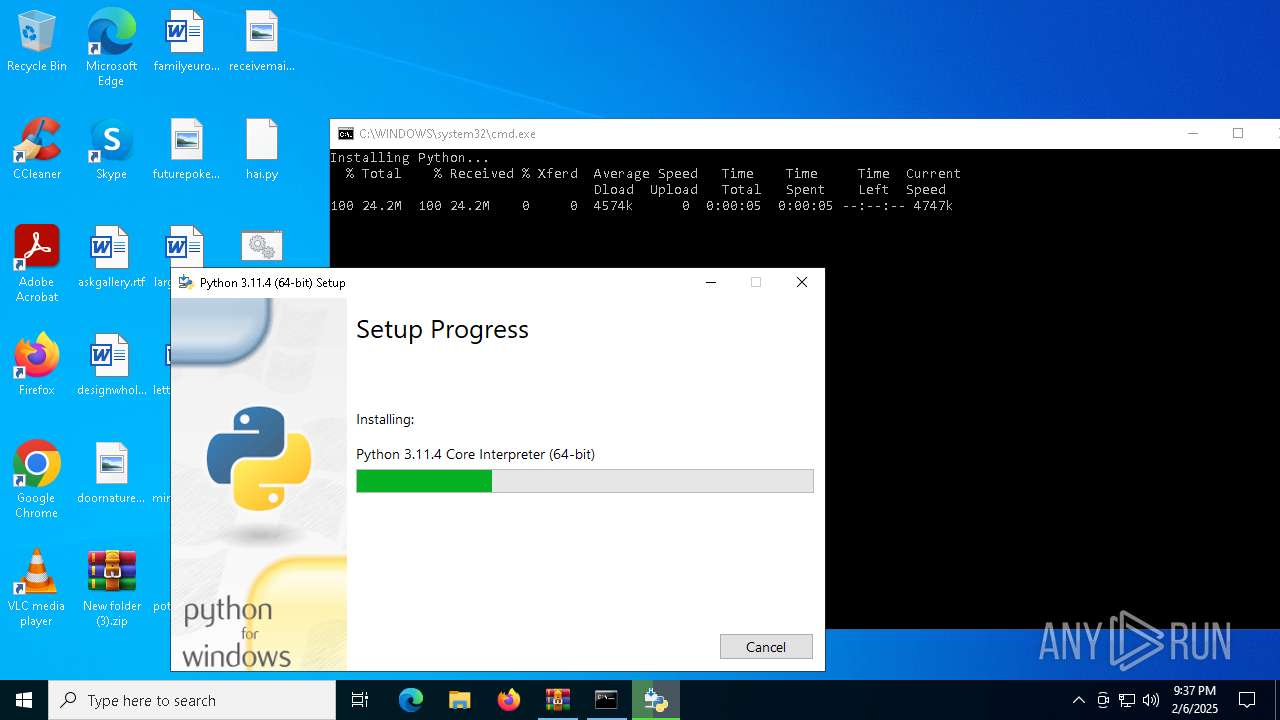Viewport: 1280px width, 720px height.
Task: Minimize the Python Setup window
Action: (x=711, y=283)
